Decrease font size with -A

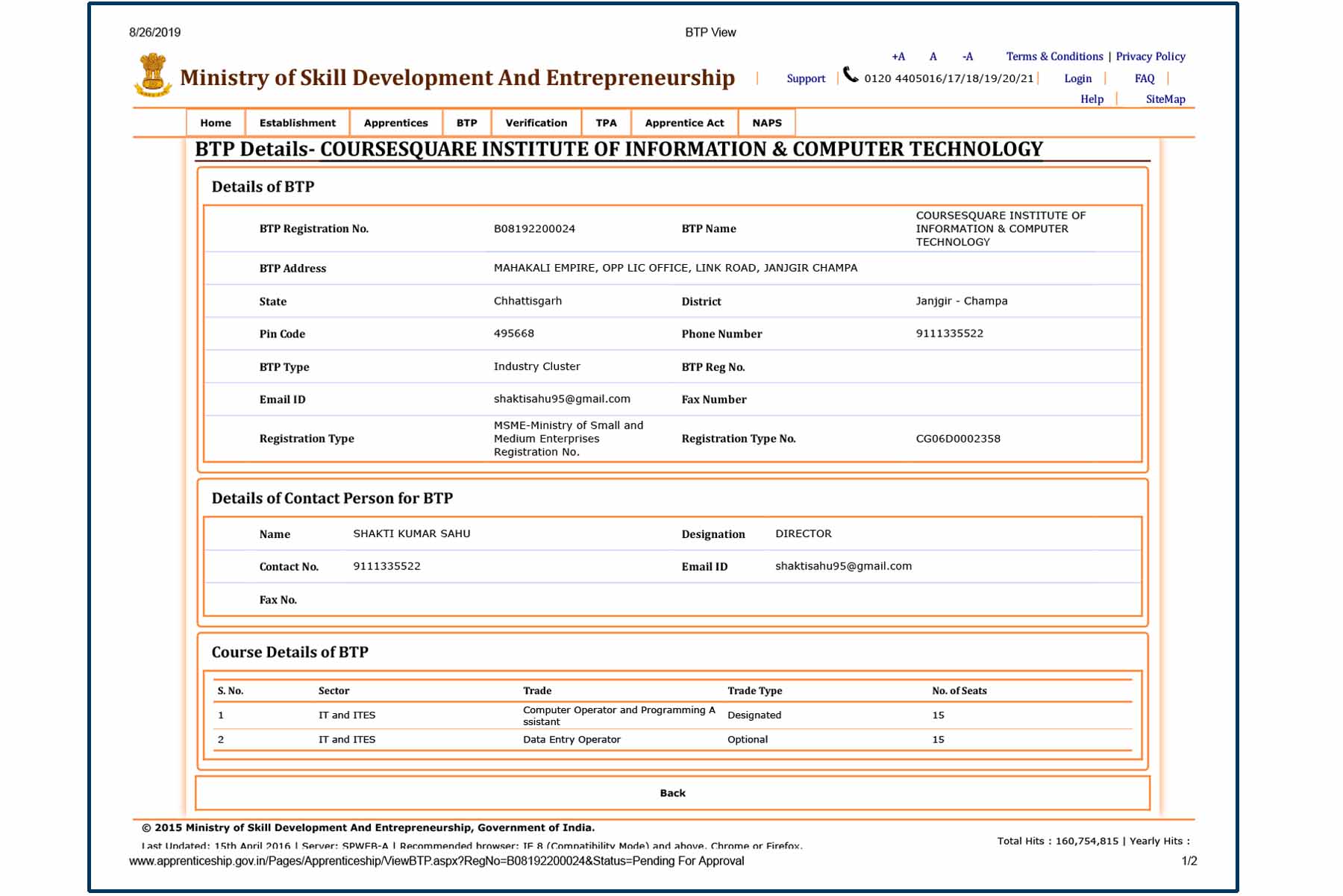pos(968,57)
